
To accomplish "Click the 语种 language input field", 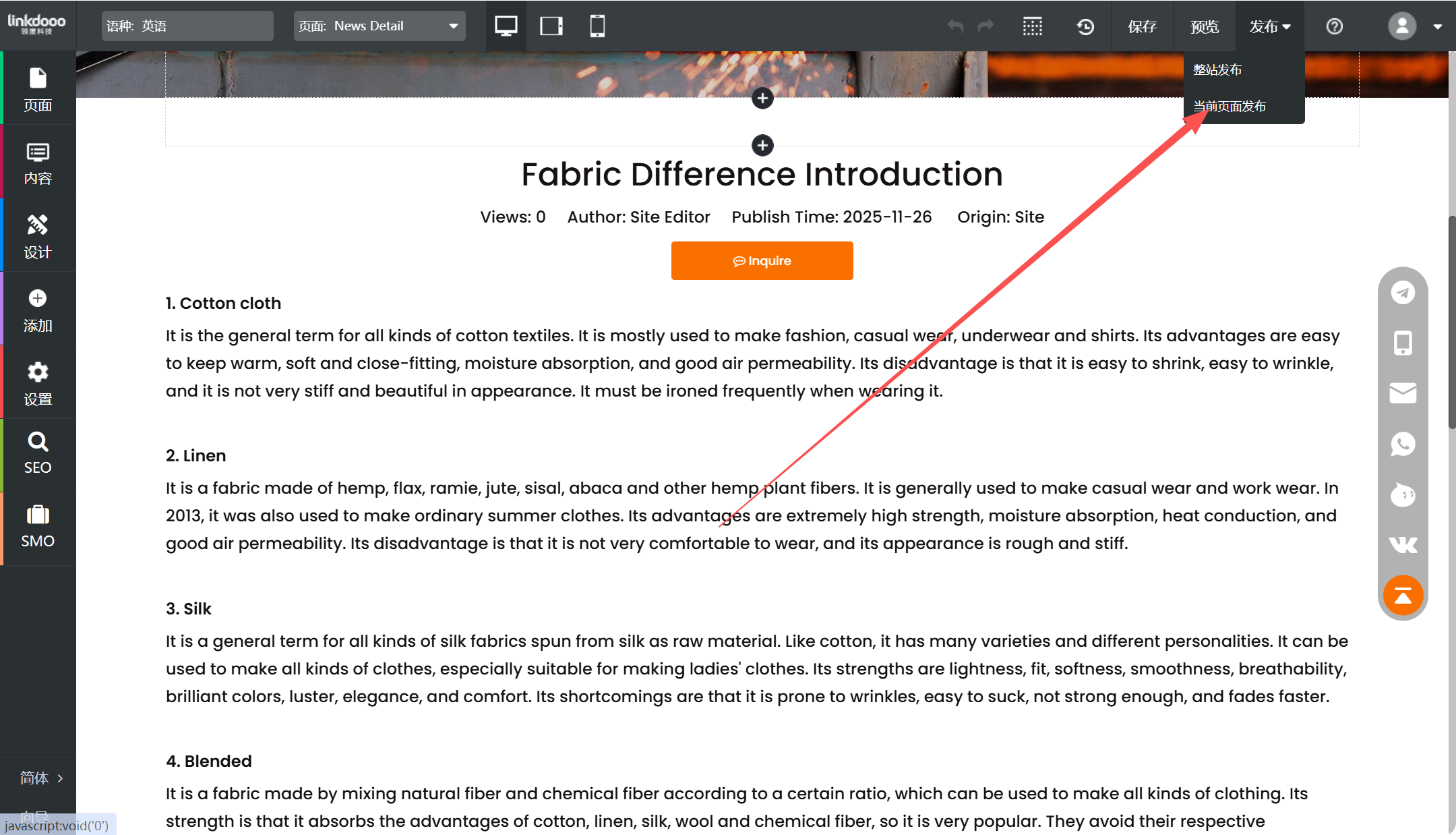I will coord(187,26).
